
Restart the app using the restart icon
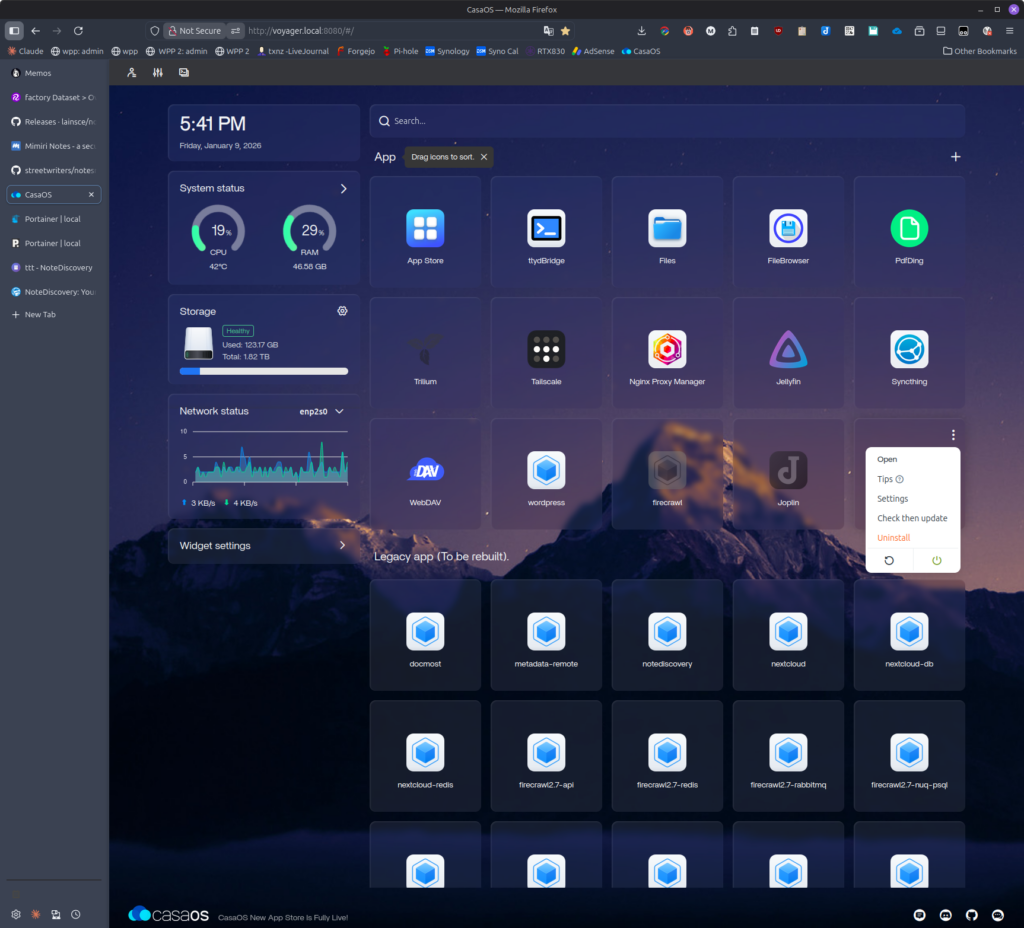(889, 560)
